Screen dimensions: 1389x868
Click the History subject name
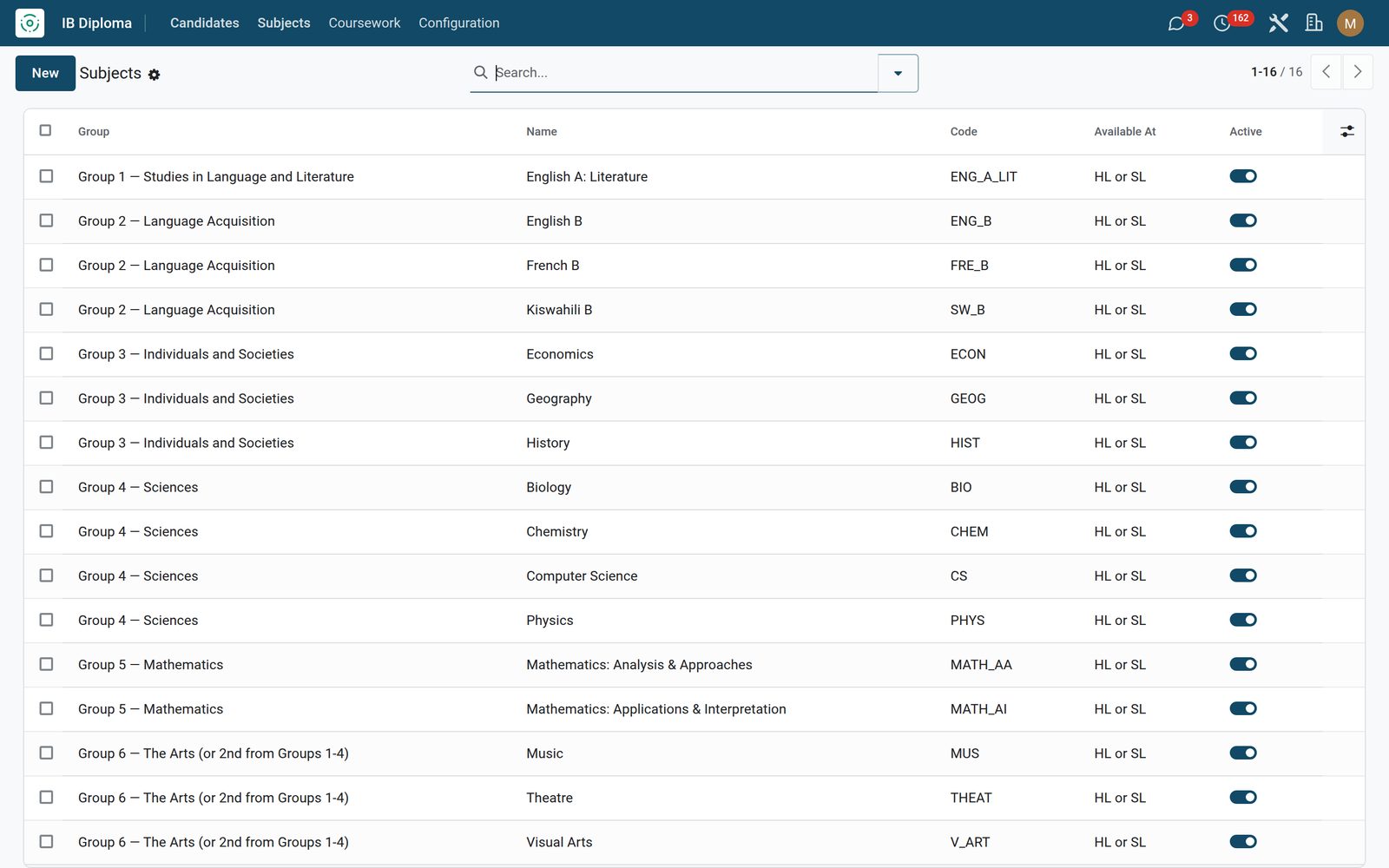tap(548, 443)
